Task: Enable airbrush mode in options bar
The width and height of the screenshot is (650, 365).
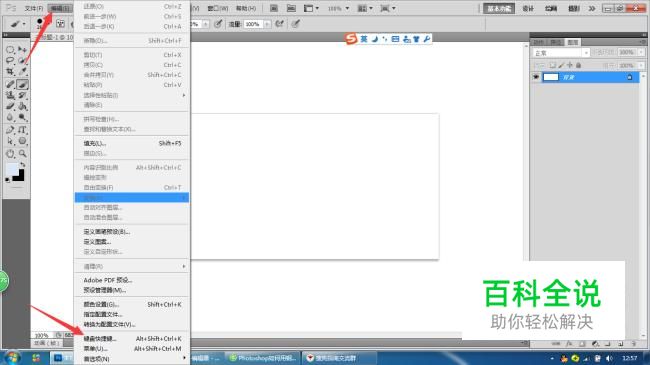Action: point(280,24)
